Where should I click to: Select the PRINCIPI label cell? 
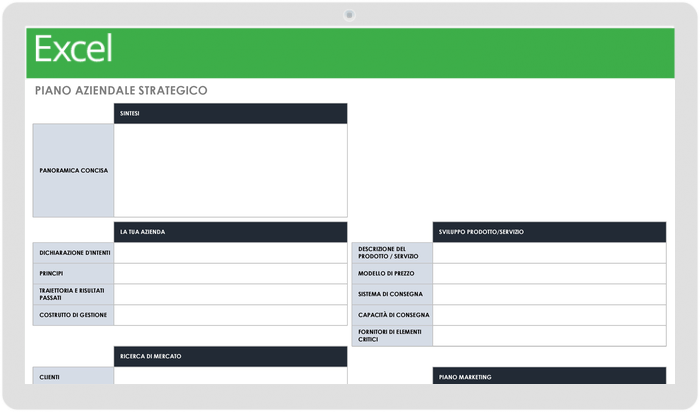coord(73,274)
